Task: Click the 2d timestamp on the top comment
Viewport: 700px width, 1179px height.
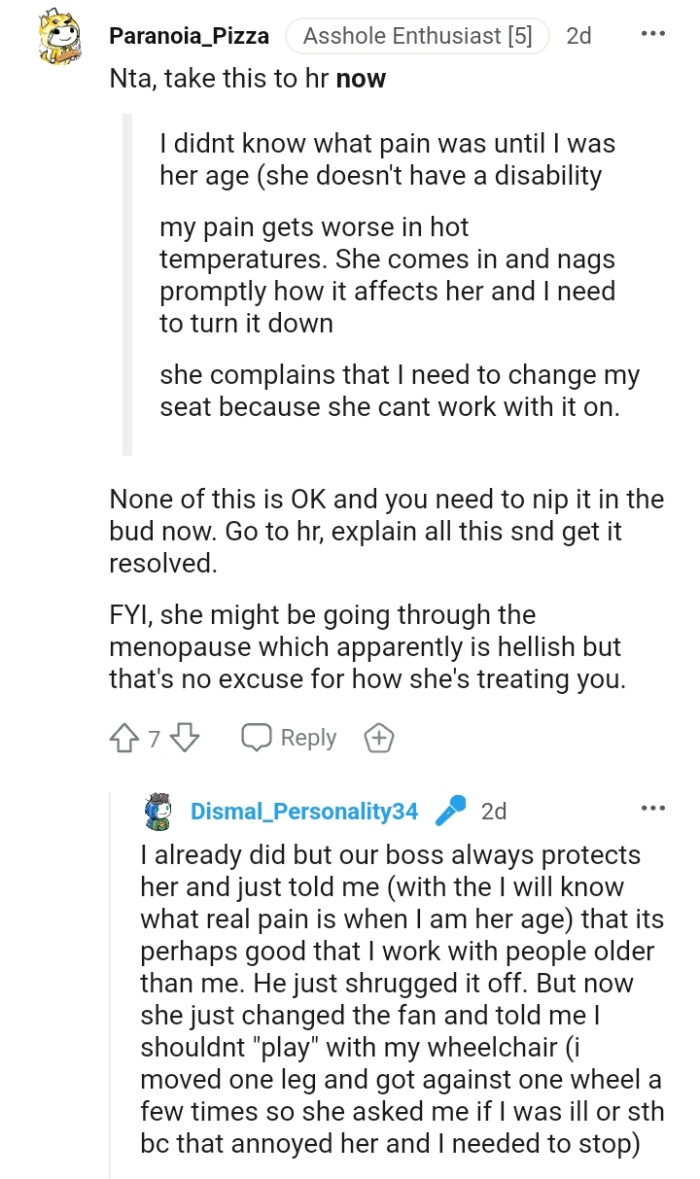Action: (x=579, y=35)
